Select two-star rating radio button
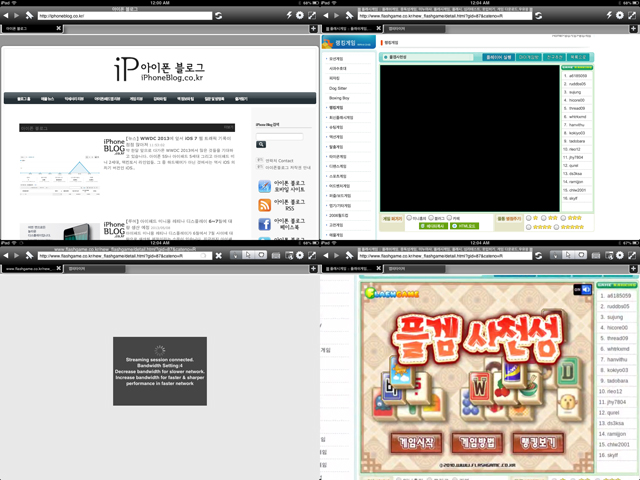Screen dimensions: 640x480 pos(544,218)
